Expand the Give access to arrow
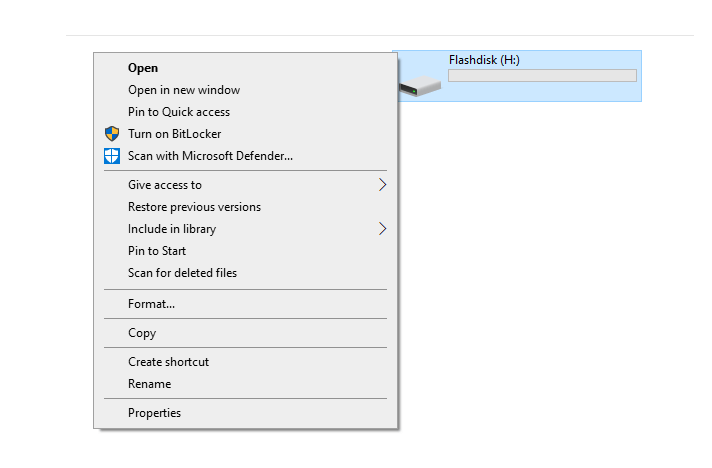 coord(382,185)
